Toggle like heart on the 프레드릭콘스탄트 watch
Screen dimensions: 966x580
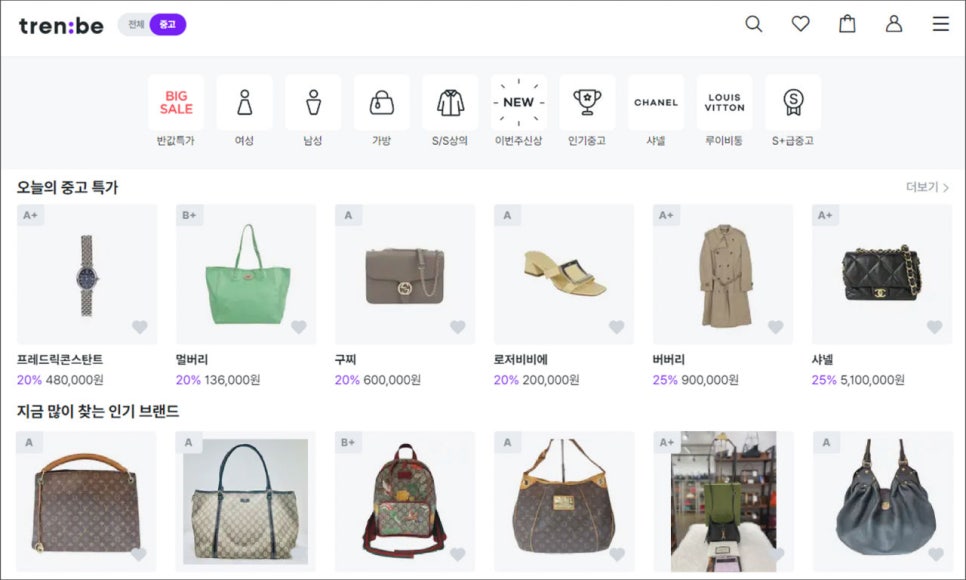click(x=140, y=327)
